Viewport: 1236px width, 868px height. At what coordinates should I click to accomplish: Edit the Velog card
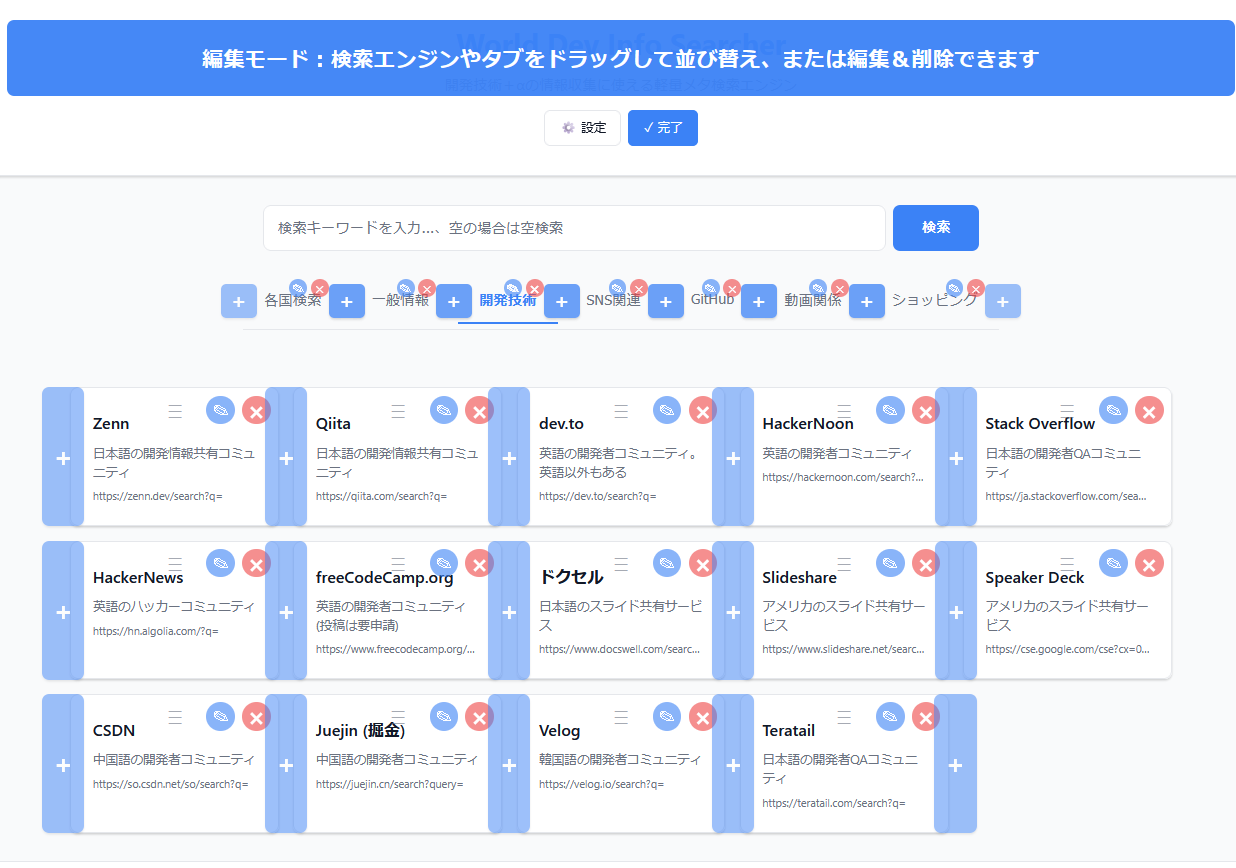(667, 716)
